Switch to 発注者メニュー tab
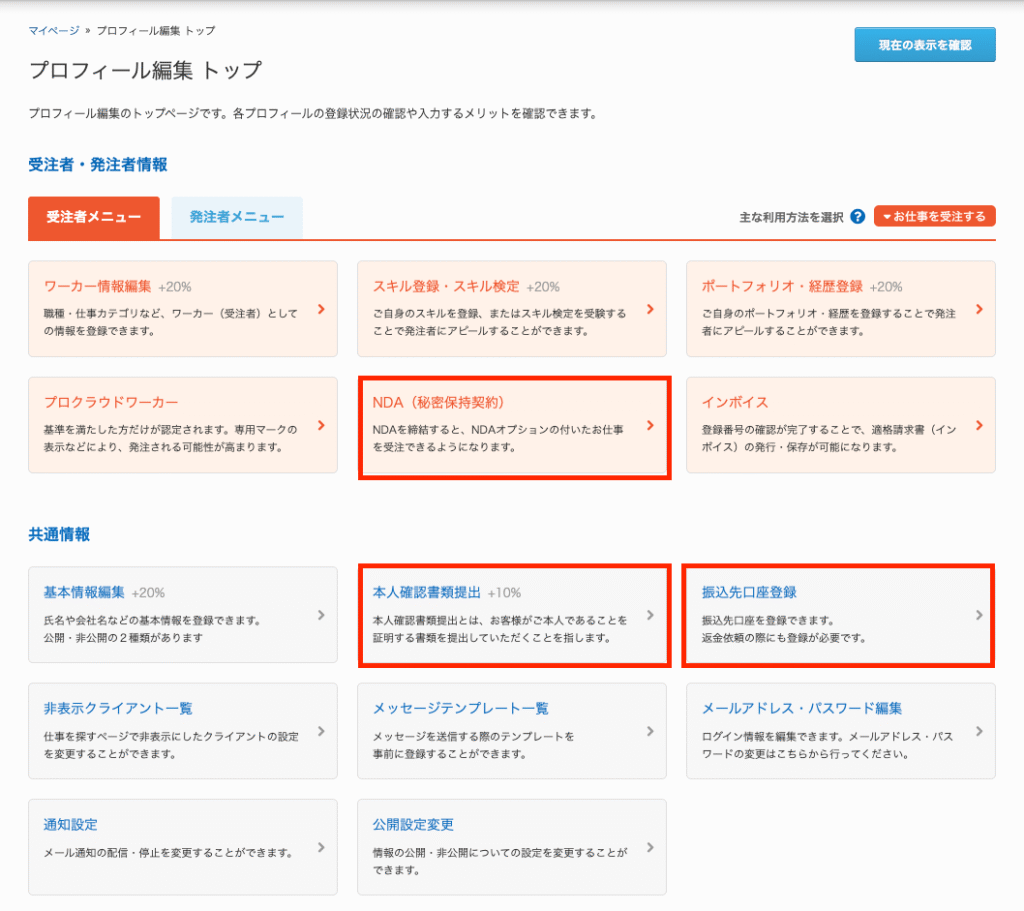Viewport: 1024px width, 911px height. (237, 217)
